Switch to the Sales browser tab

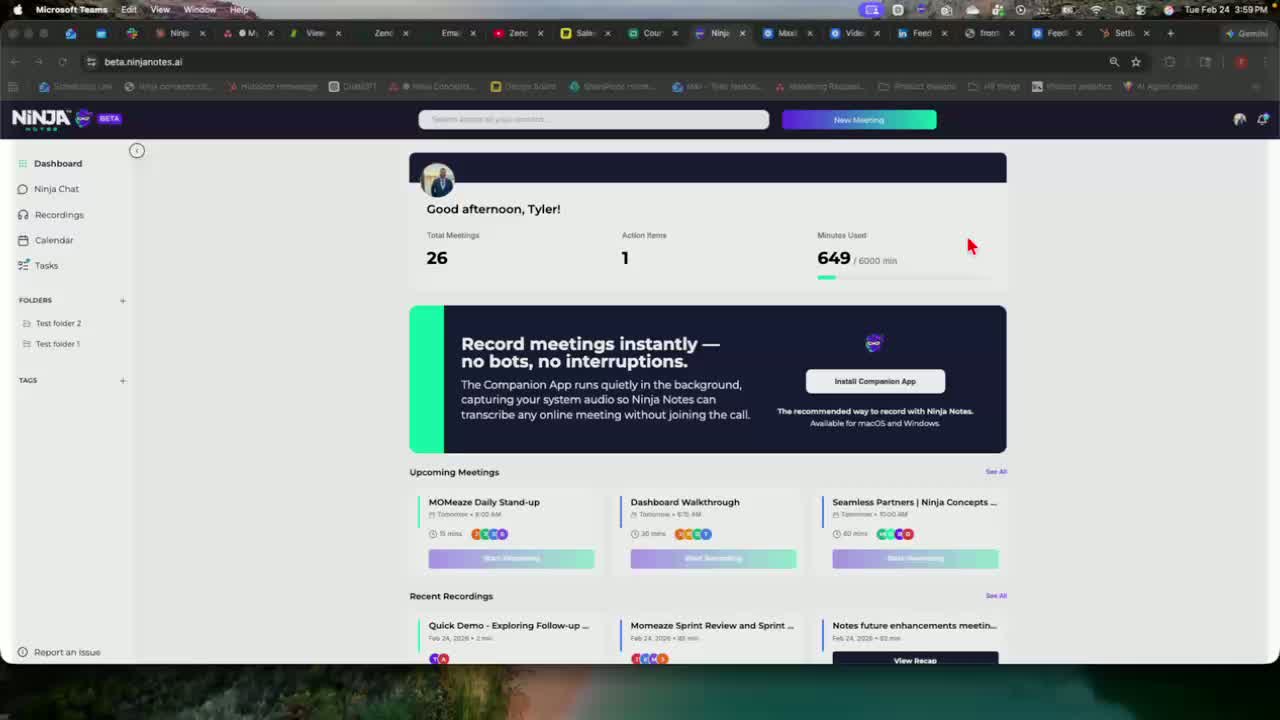(585, 33)
